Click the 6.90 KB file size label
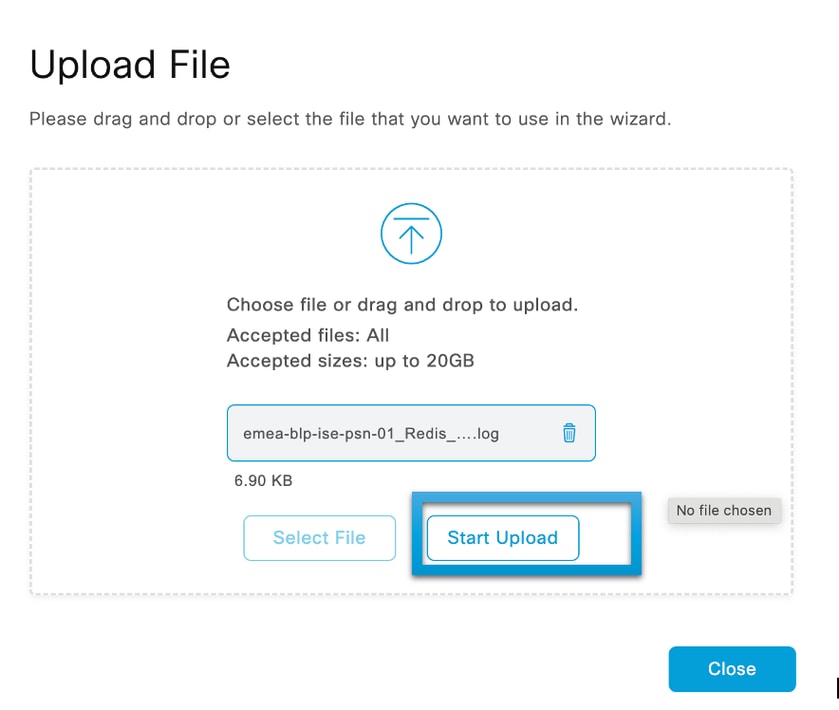This screenshot has height=710, width=839. tap(263, 480)
